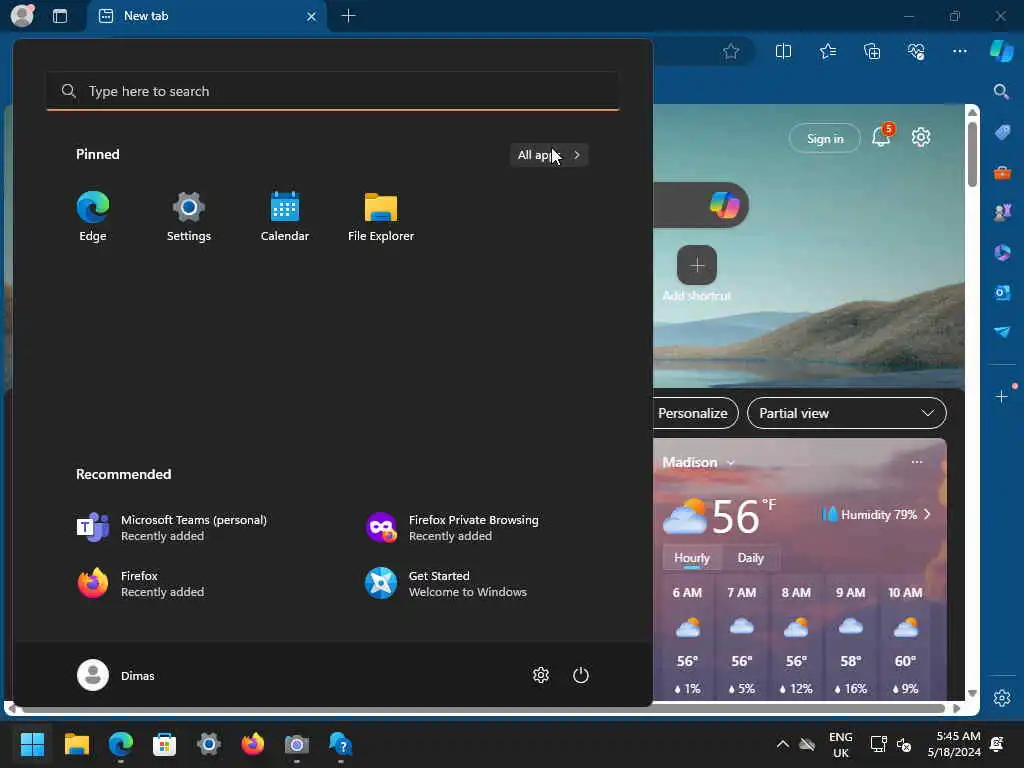This screenshot has height=768, width=1024.
Task: Switch ENG UK input language
Action: (x=840, y=744)
